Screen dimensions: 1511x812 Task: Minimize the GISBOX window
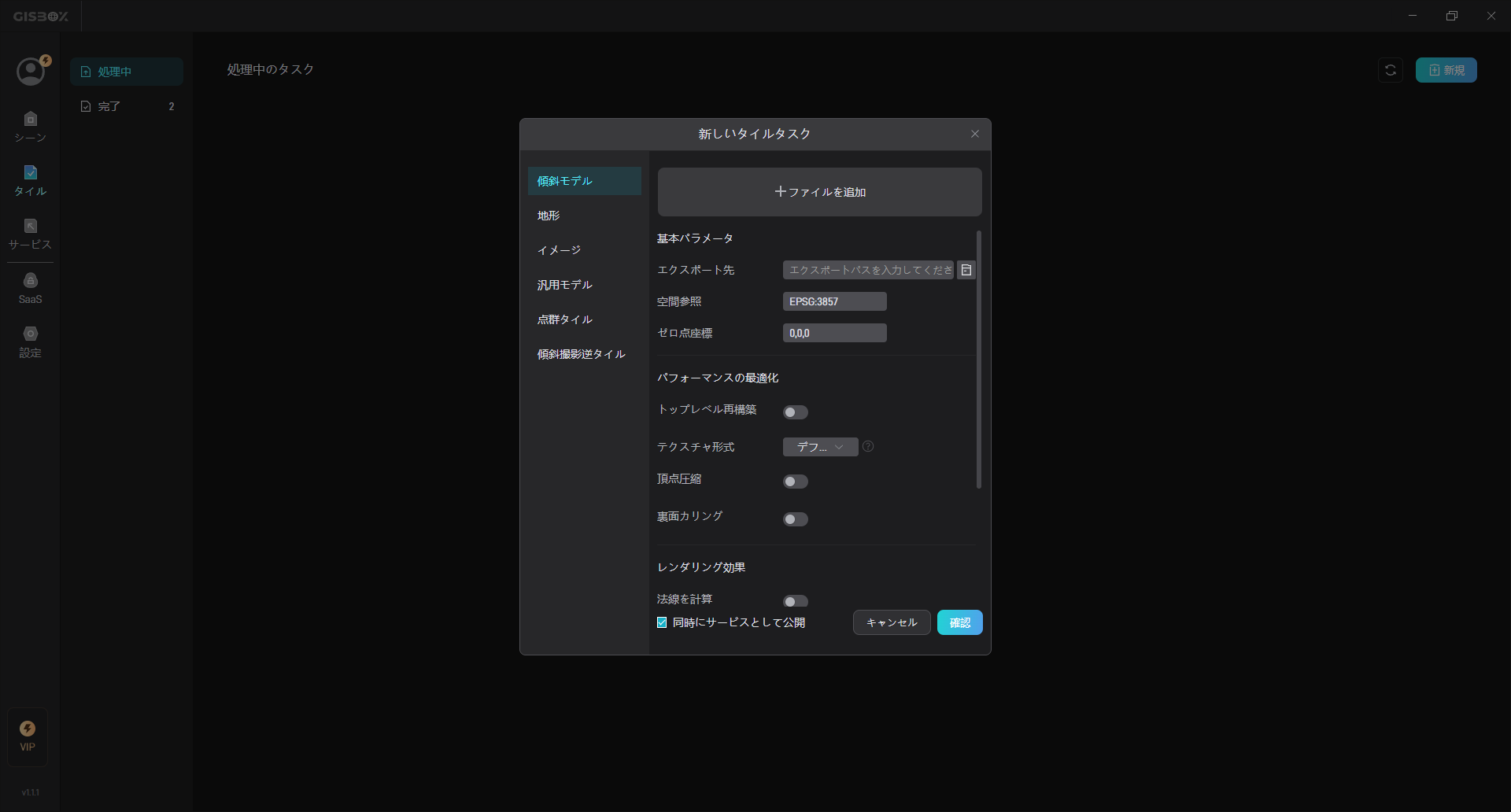[1413, 16]
